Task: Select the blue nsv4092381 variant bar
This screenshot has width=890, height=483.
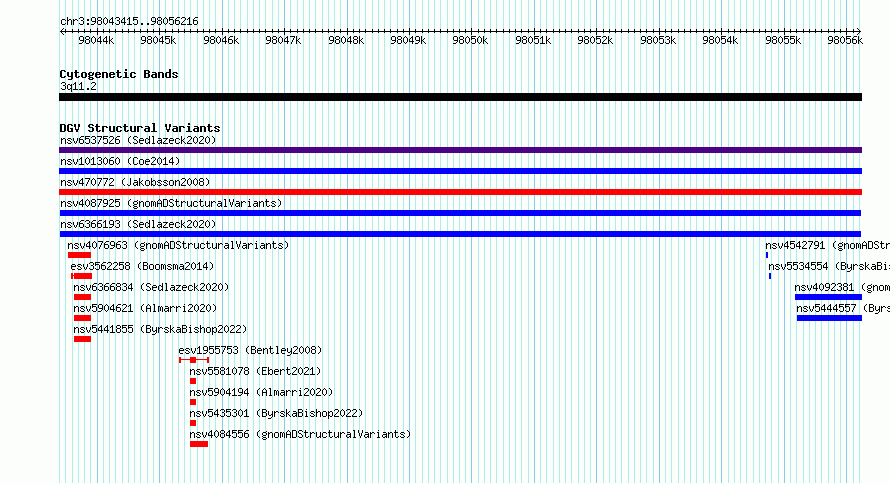Action: tap(828, 297)
